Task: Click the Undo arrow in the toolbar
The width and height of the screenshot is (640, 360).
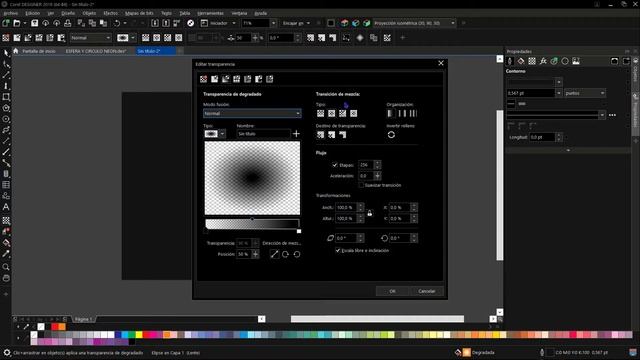Action: coord(117,23)
